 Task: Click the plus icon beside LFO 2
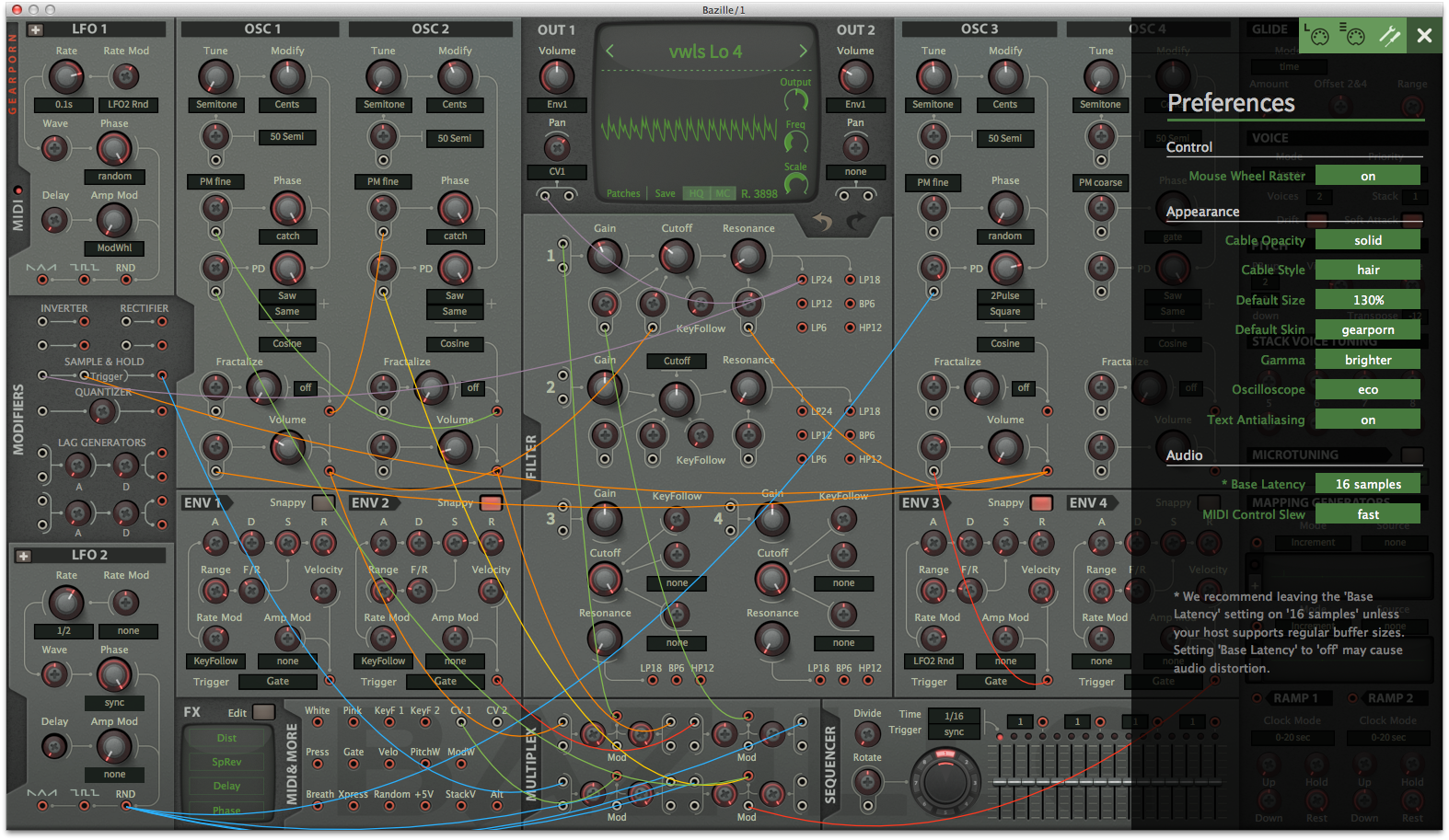[24, 556]
